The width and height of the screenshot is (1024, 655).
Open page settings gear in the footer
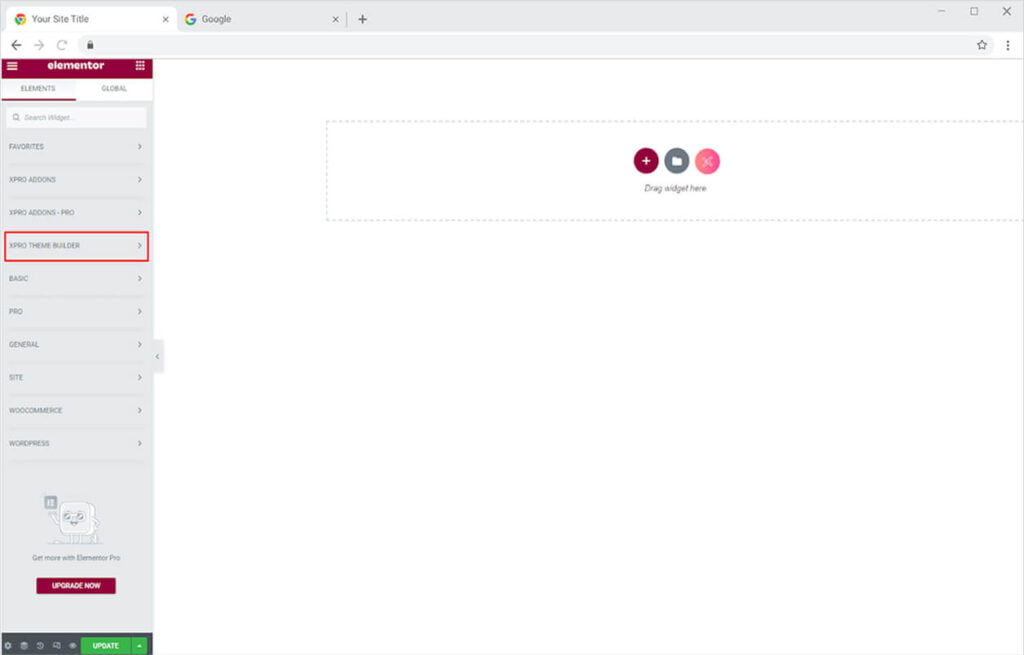coord(8,645)
